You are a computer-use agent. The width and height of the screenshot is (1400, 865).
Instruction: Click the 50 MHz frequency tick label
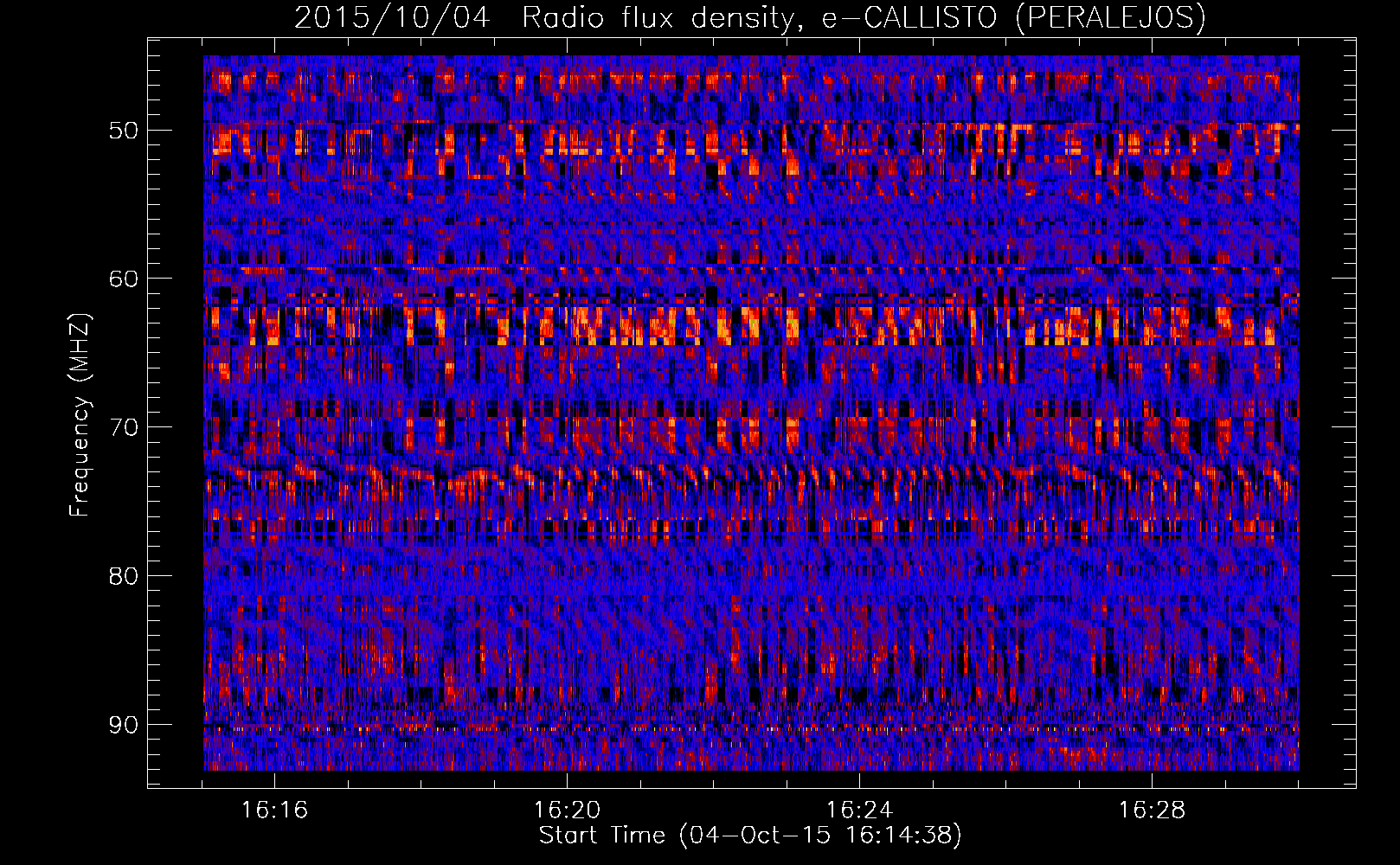coord(123,131)
